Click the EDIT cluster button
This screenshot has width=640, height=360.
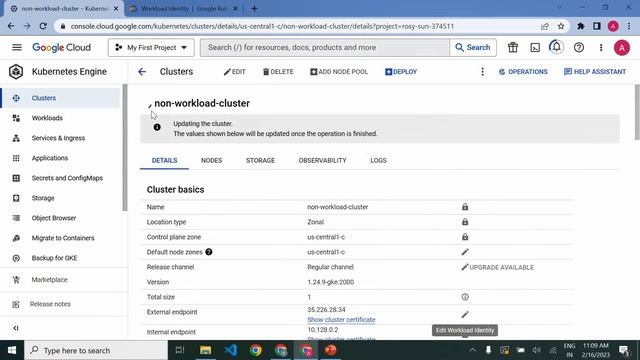[235, 72]
